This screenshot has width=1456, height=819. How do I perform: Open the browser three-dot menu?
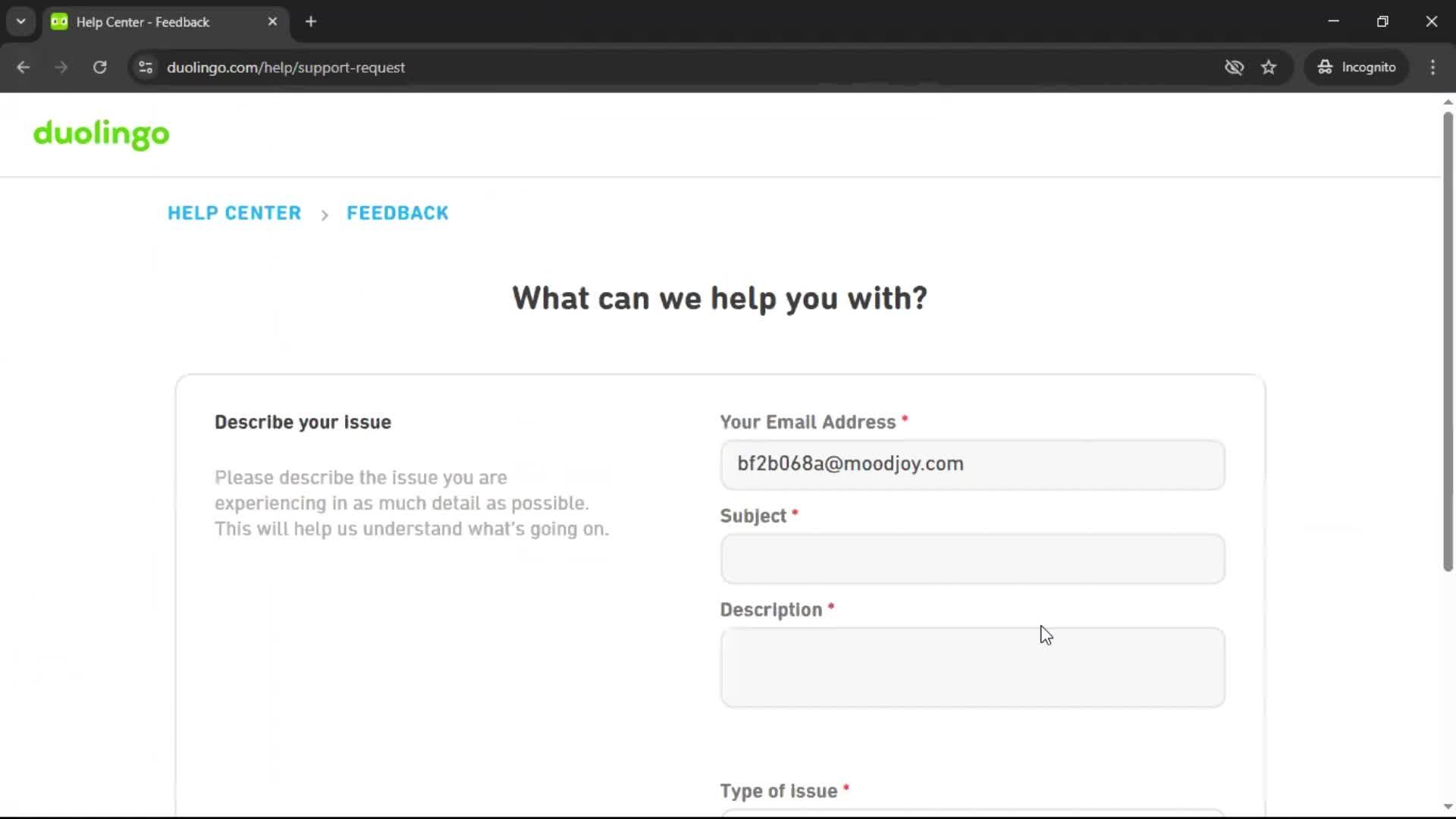(x=1433, y=67)
